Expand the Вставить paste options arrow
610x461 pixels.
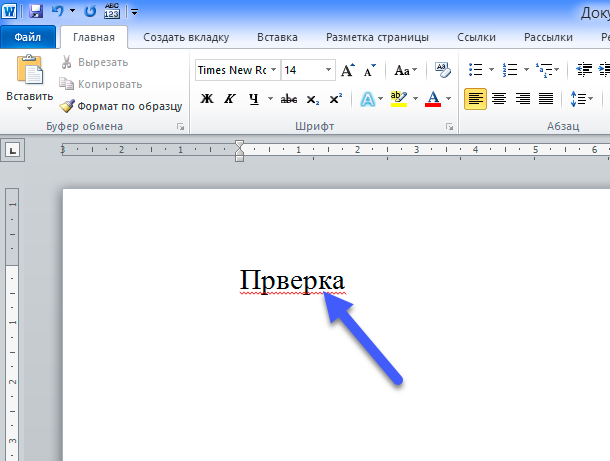pos(30,109)
